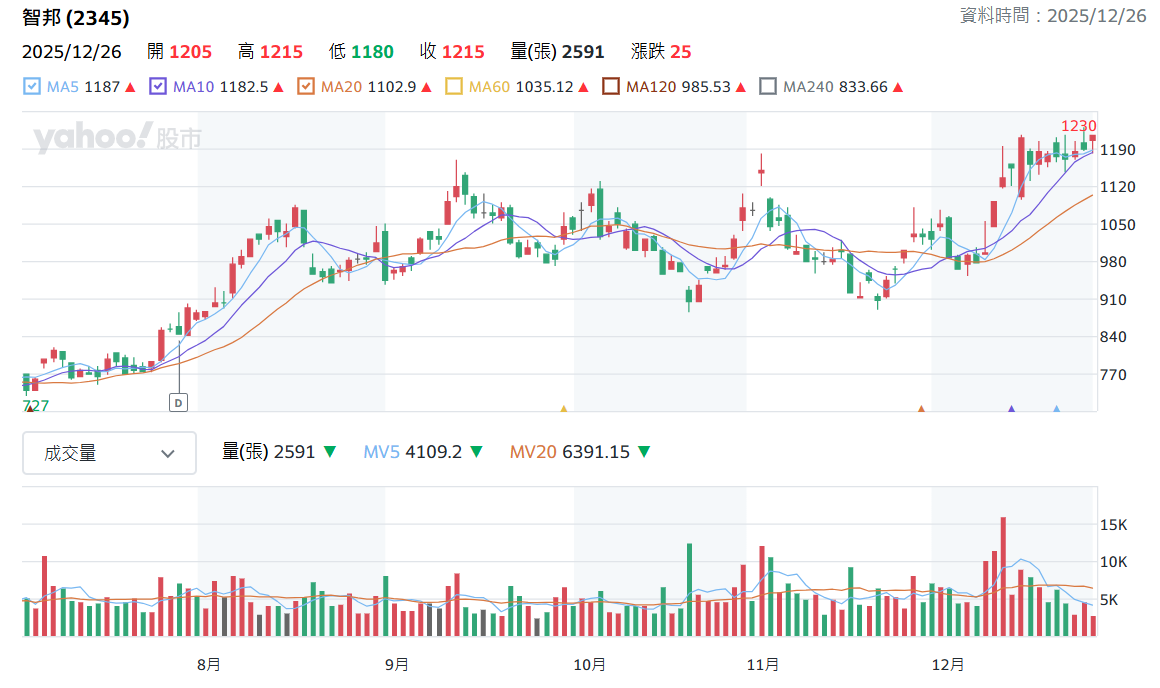Uncheck the MA20 moving average checkbox
This screenshot has height=688, width=1160.
click(x=306, y=87)
